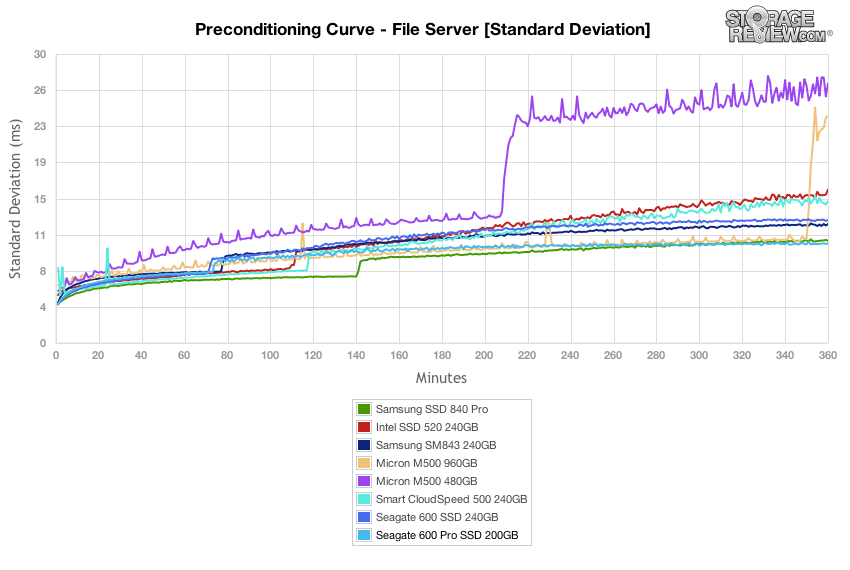
Task: Click the 15 label on the y-axis
Action: (x=40, y=199)
